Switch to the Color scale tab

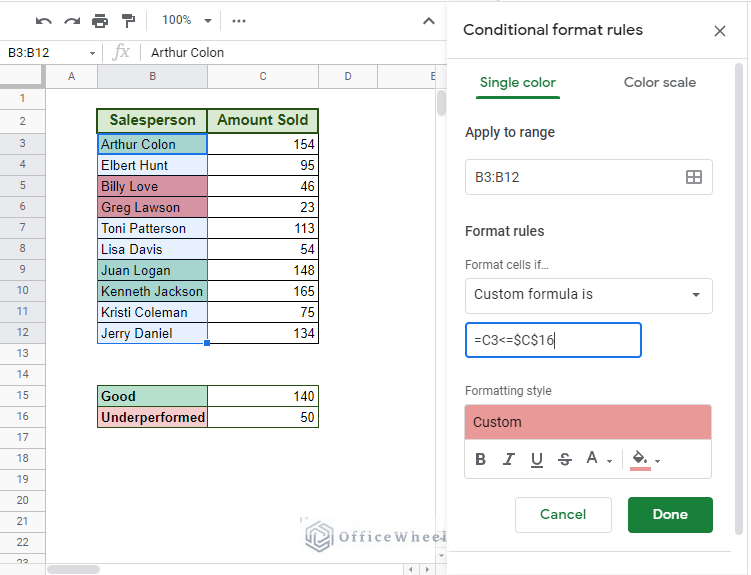pos(659,82)
